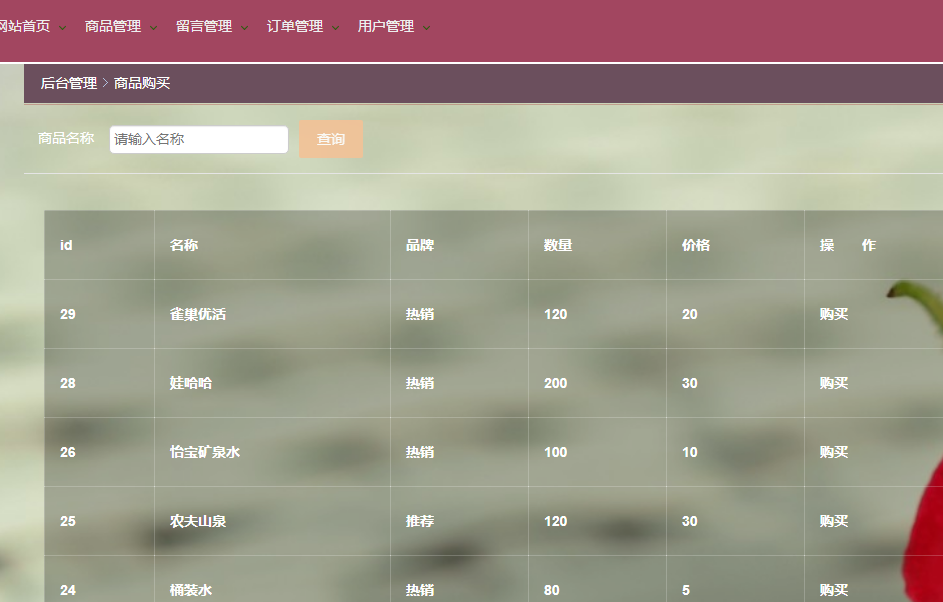Click quantity 200 in 娃哈哈 row
The height and width of the screenshot is (602, 943).
click(x=556, y=383)
